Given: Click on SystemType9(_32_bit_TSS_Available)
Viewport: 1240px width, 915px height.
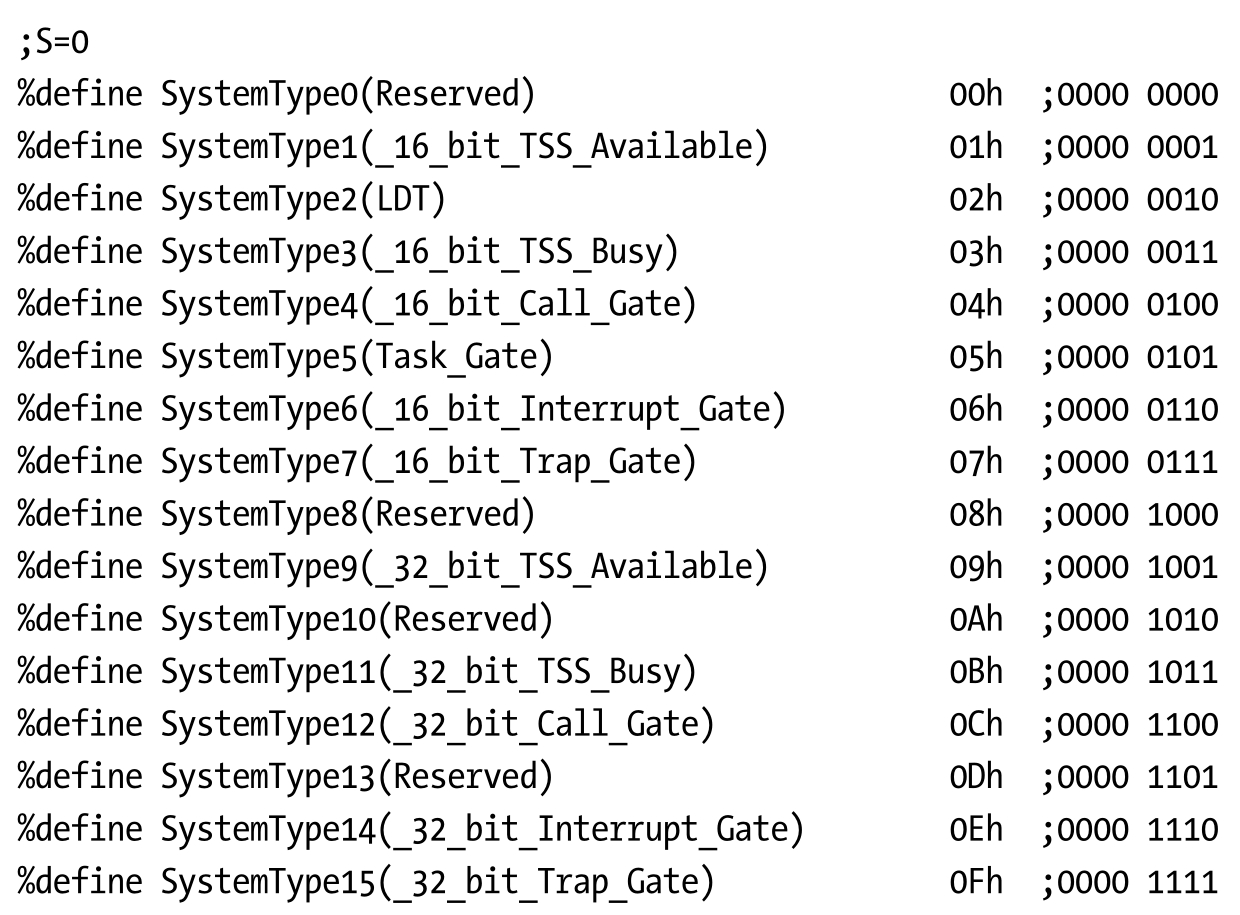Looking at the screenshot, I should coord(465,566).
